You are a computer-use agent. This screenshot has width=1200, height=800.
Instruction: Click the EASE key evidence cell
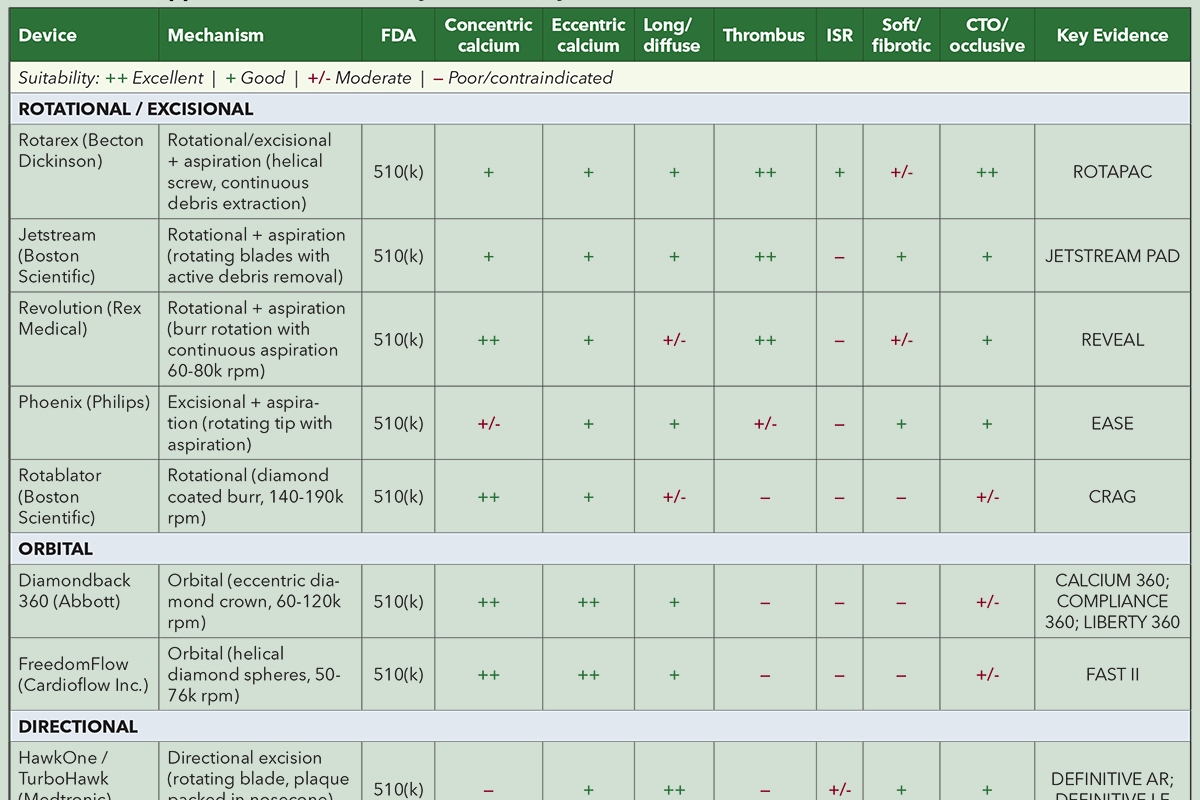[1113, 424]
